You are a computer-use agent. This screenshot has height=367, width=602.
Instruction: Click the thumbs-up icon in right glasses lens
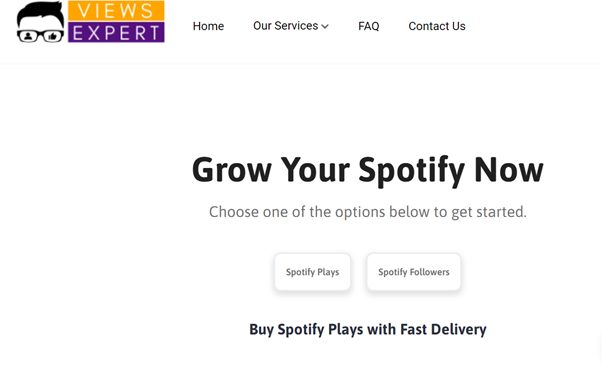[53, 36]
